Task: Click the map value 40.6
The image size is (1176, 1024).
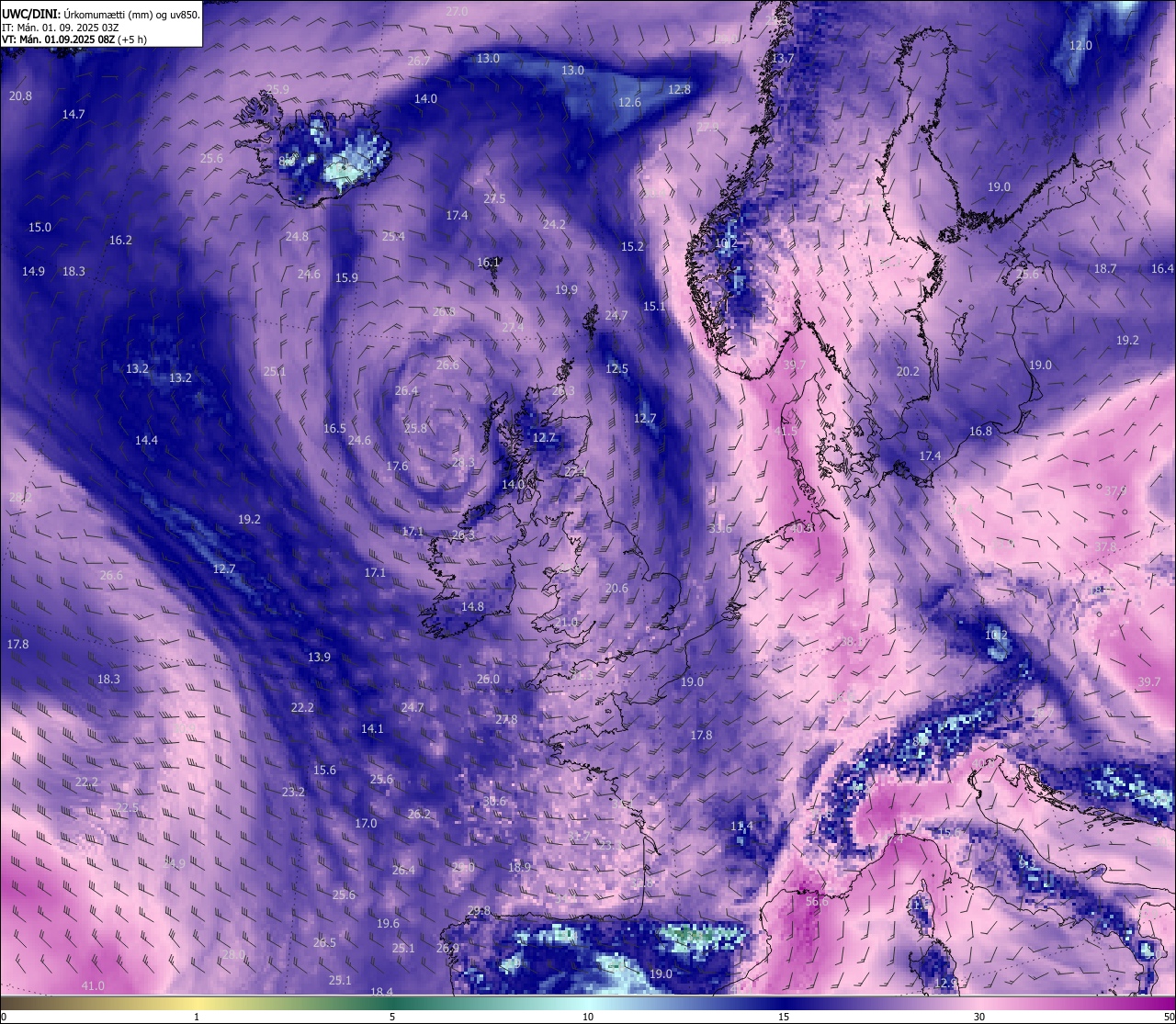Action: click(x=802, y=528)
